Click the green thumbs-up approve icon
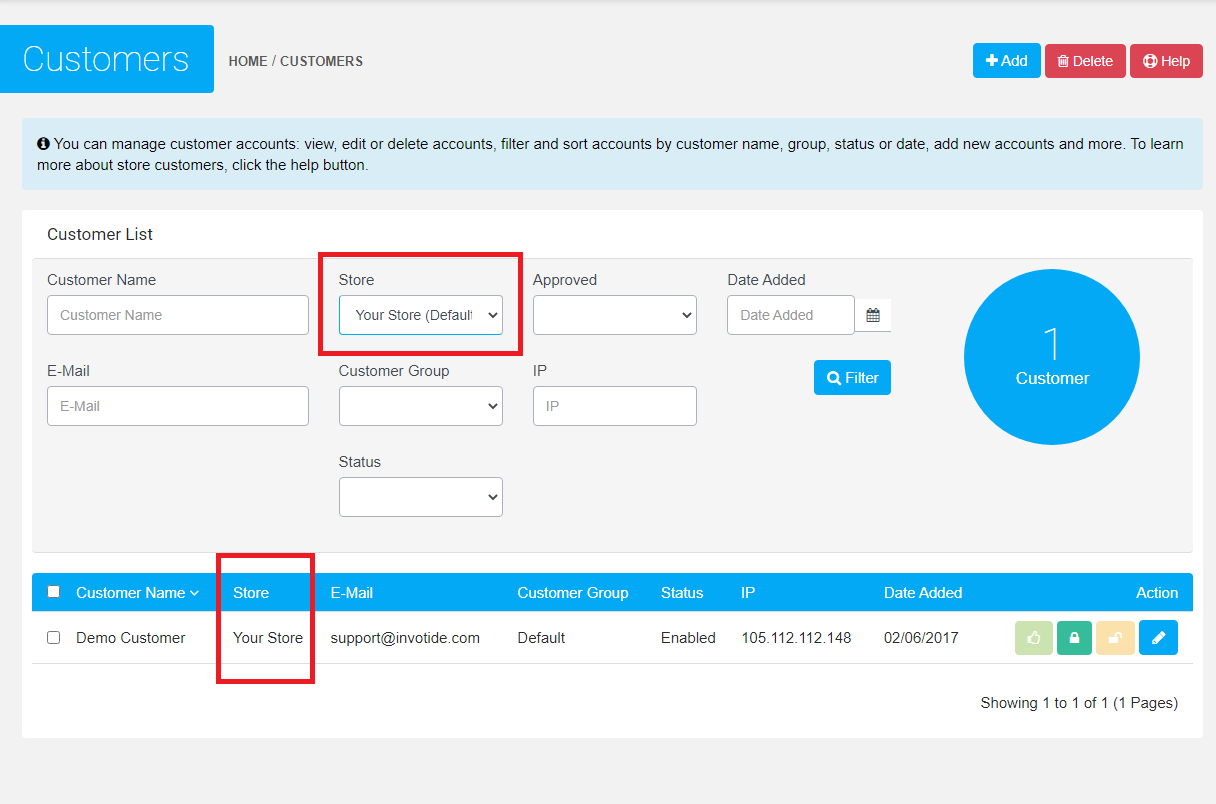1216x804 pixels. tap(1034, 638)
